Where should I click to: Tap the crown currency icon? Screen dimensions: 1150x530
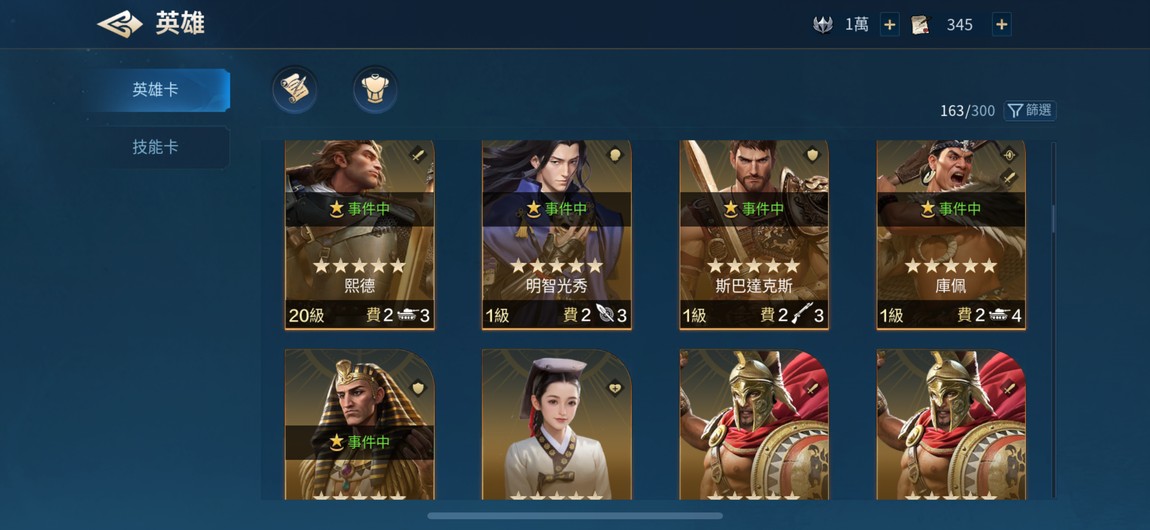click(x=823, y=25)
